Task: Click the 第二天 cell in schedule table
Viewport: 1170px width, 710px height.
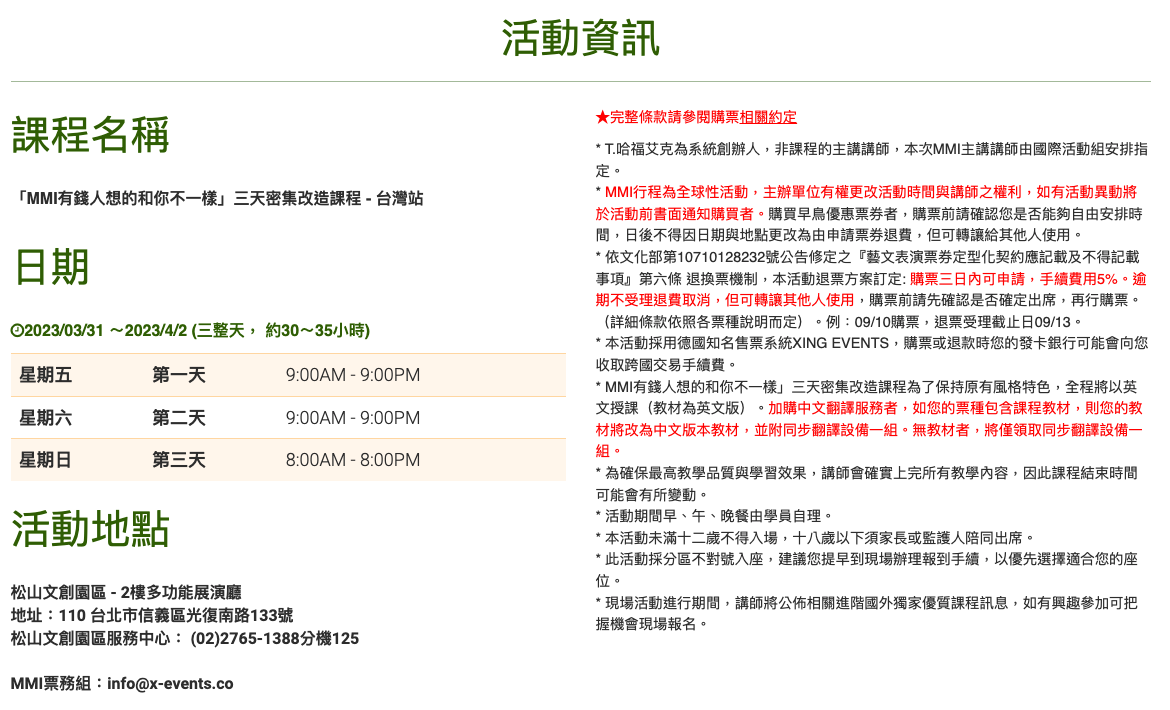Action: point(179,417)
